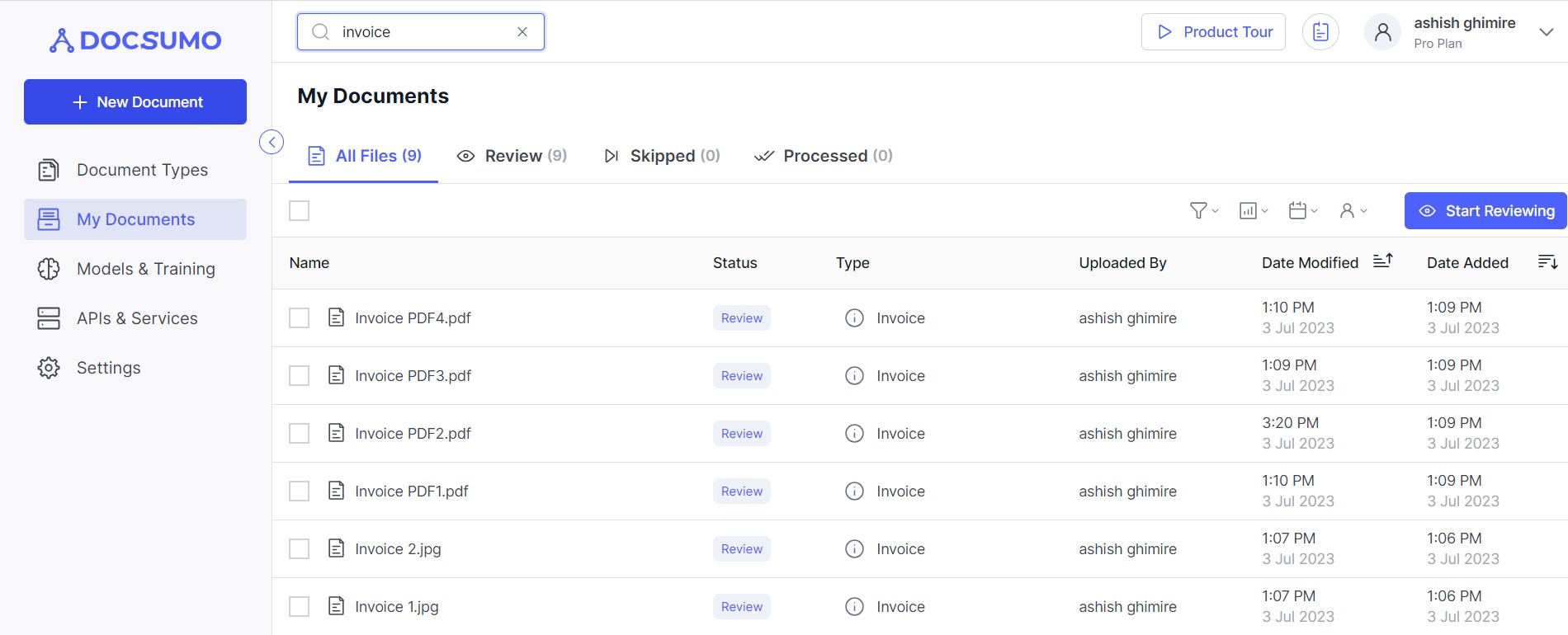Clear the invoice search text
1568x635 pixels.
point(522,32)
